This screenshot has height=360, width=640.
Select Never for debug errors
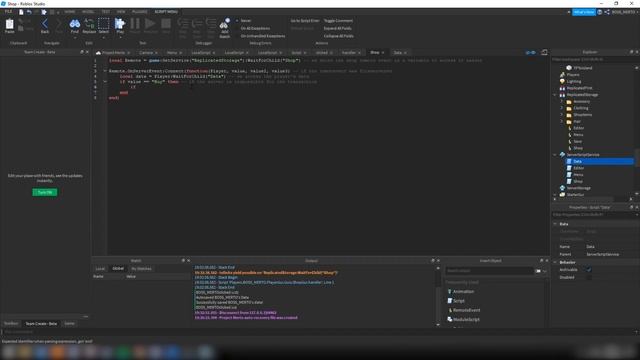click(x=245, y=20)
